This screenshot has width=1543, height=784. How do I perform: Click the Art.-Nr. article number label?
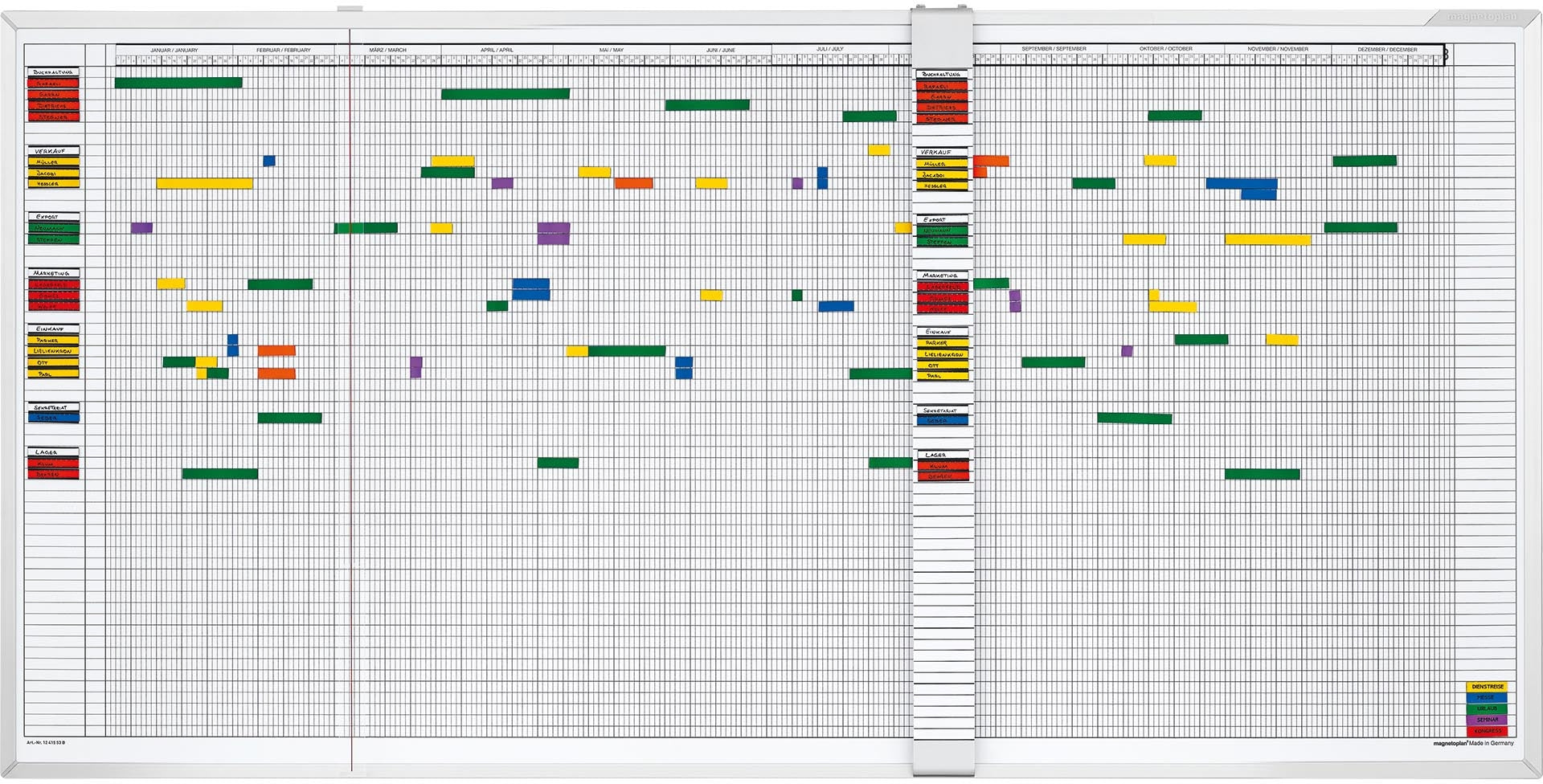click(46, 743)
